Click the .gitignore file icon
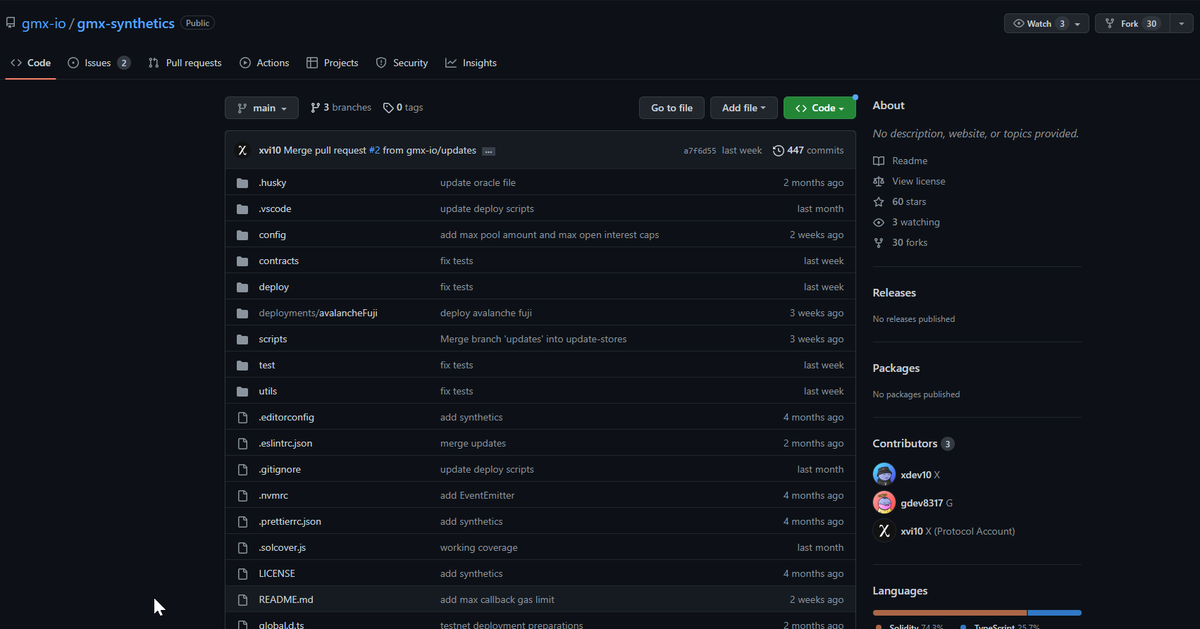Viewport: 1200px width, 629px height. coord(242,469)
